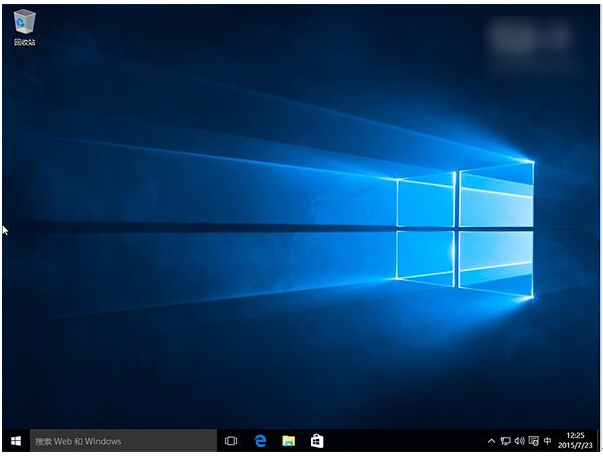The height and width of the screenshot is (459, 603).
Task: Open File Explorer from the taskbar
Action: coord(288,441)
